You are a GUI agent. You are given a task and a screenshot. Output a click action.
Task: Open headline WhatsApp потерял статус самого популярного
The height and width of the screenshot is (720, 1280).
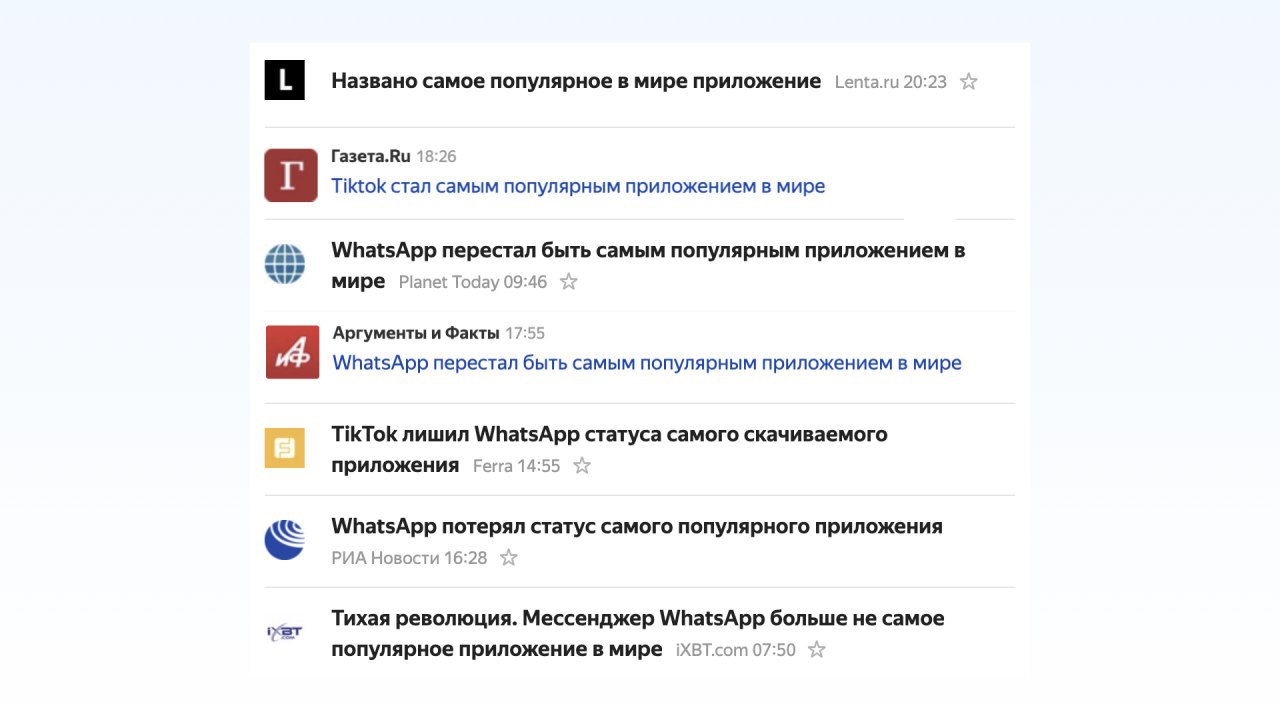point(637,526)
